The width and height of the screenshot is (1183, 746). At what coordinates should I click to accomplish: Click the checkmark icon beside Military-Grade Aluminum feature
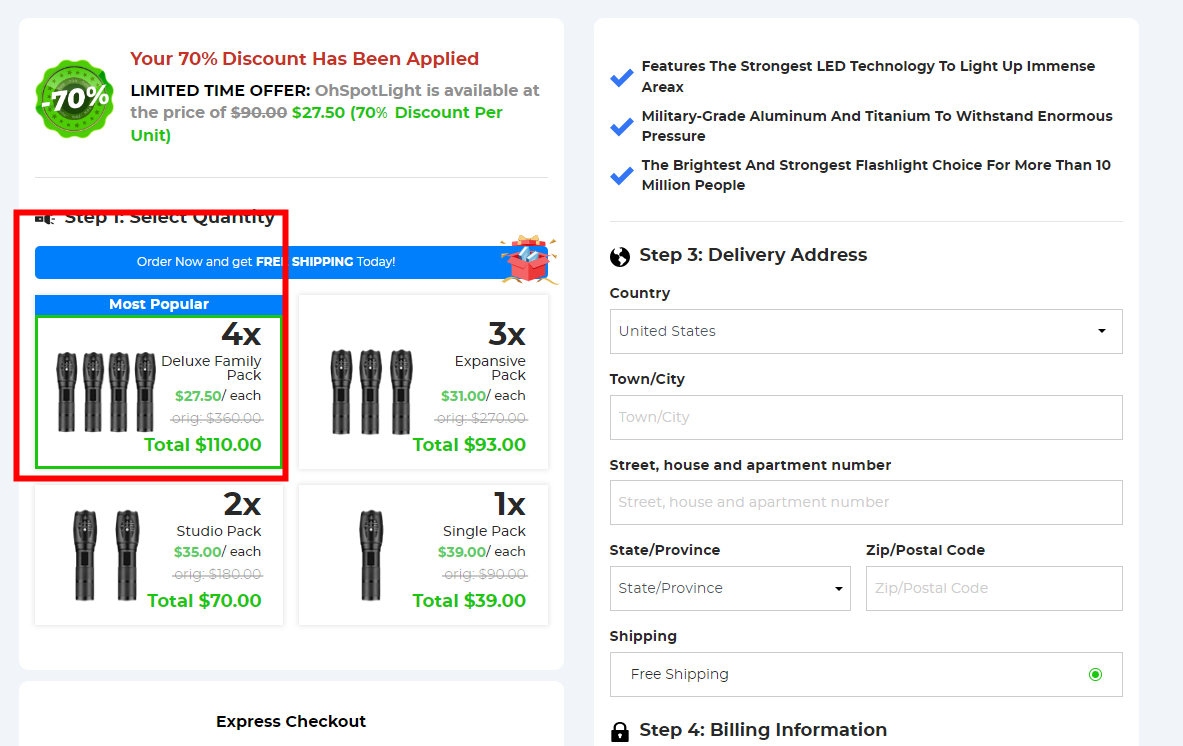pyautogui.click(x=622, y=127)
